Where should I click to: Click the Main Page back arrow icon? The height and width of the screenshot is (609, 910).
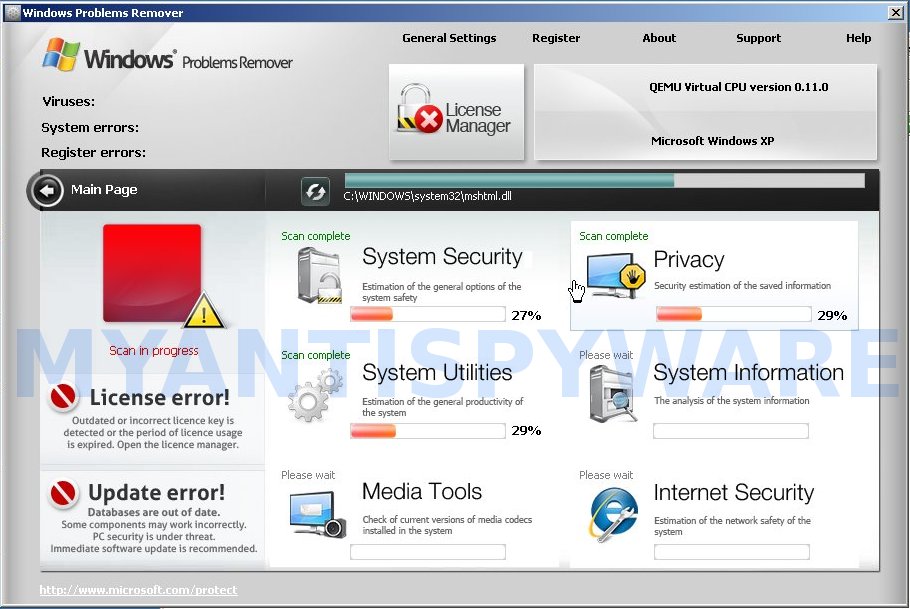click(x=46, y=190)
